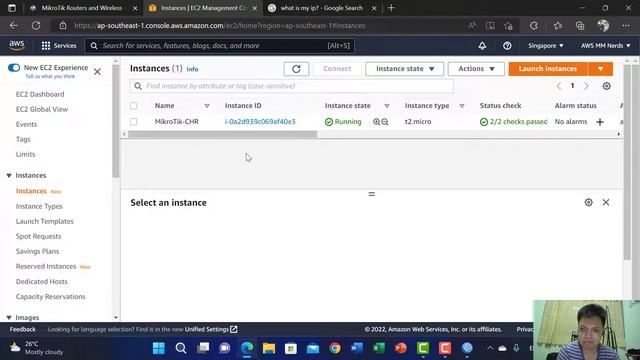Collapse the Instances sidebar section
The height and width of the screenshot is (360, 640).
tap(9, 176)
